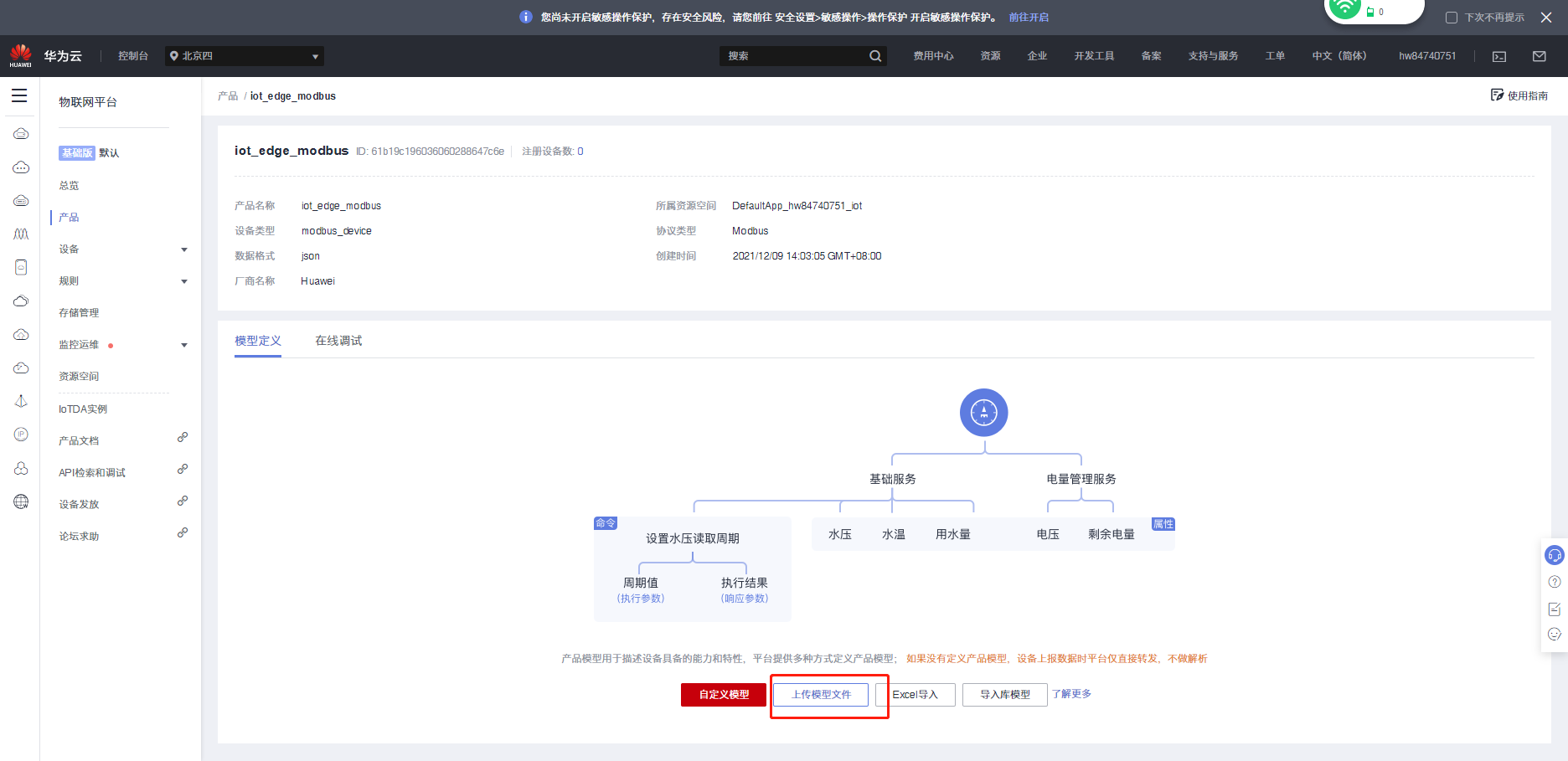
Task: Click the search magnifier icon
Action: pos(875,56)
